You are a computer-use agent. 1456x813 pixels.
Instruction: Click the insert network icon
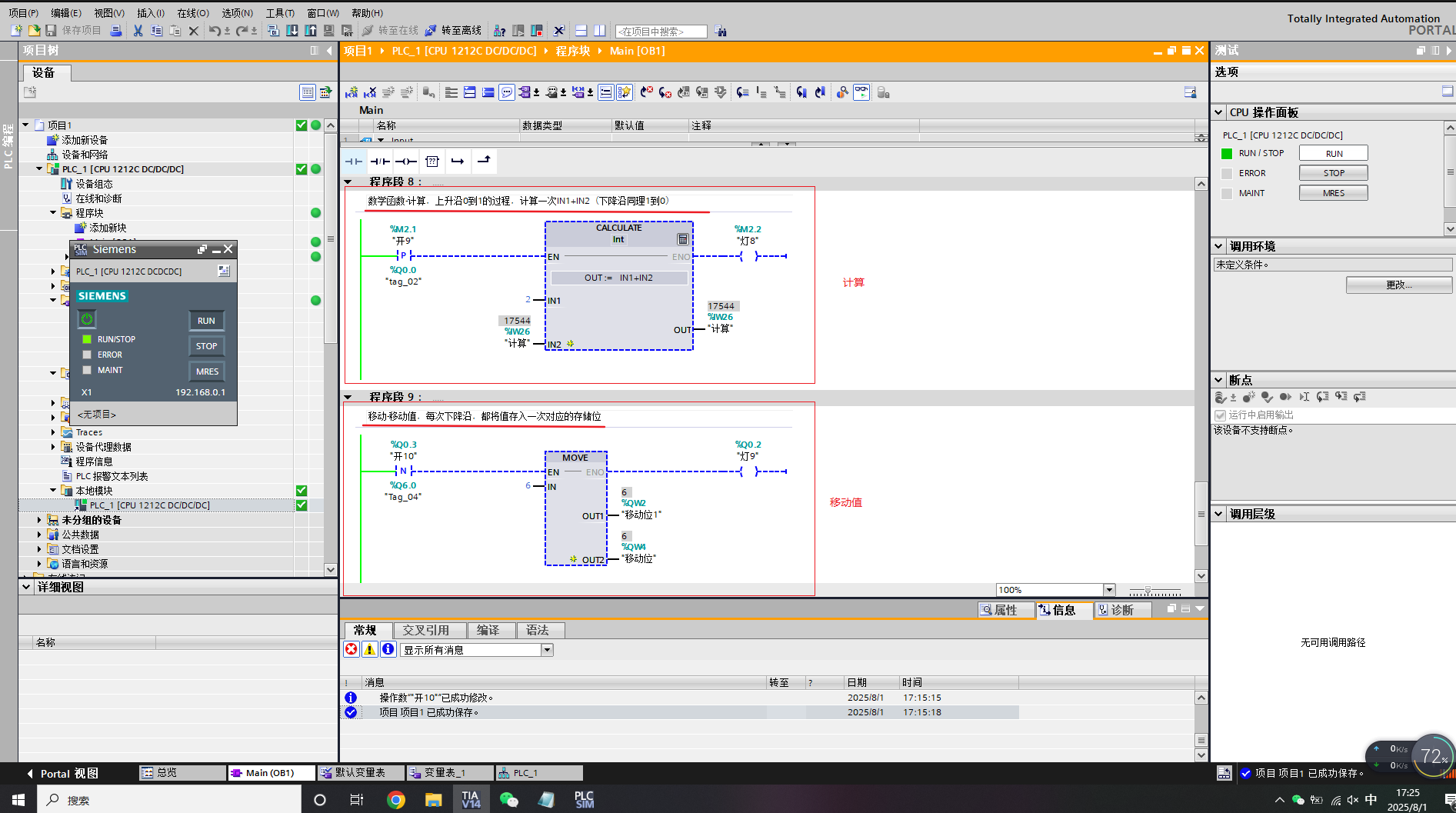[x=352, y=92]
